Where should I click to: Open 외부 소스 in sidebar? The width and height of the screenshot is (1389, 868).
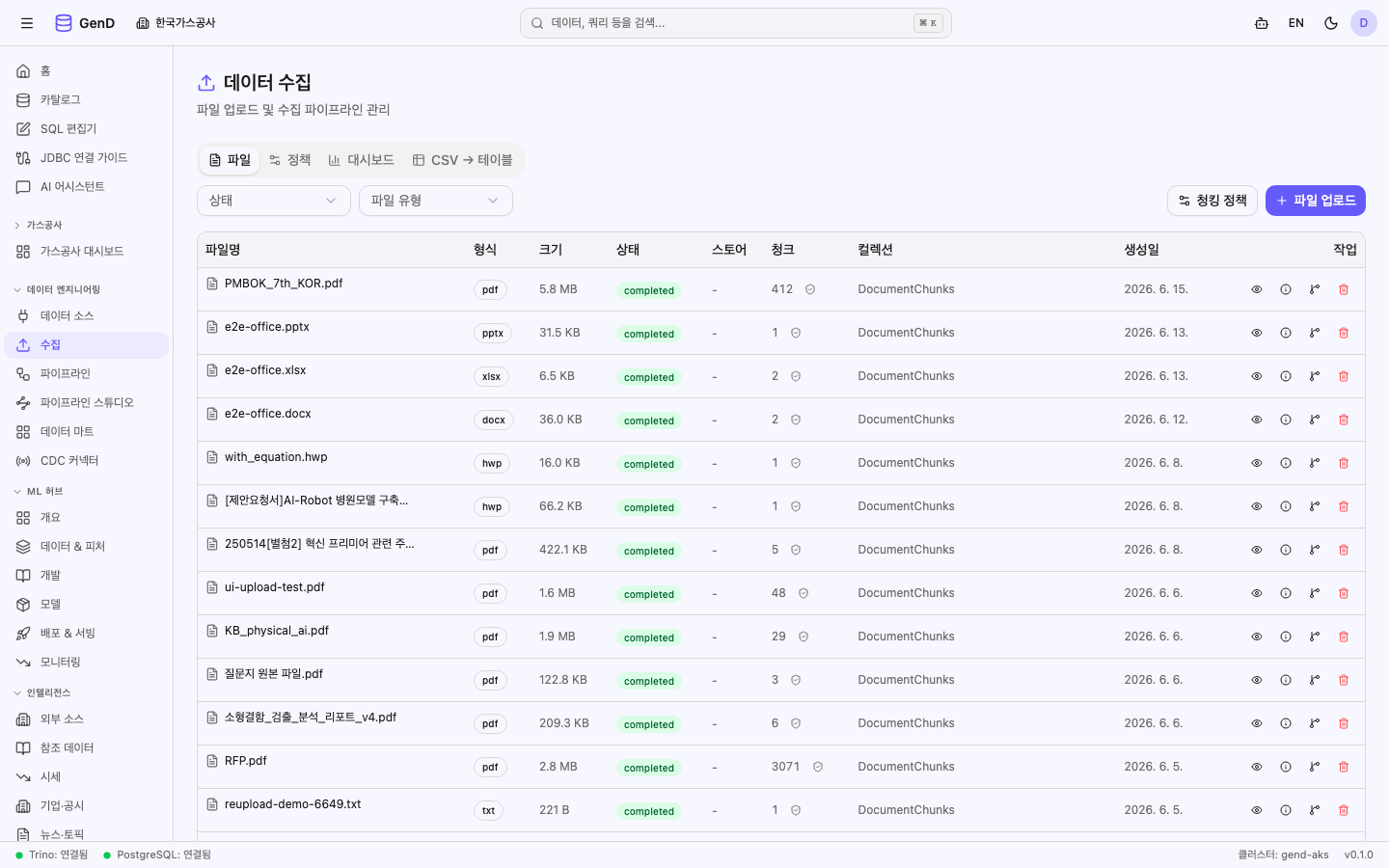coord(87,719)
